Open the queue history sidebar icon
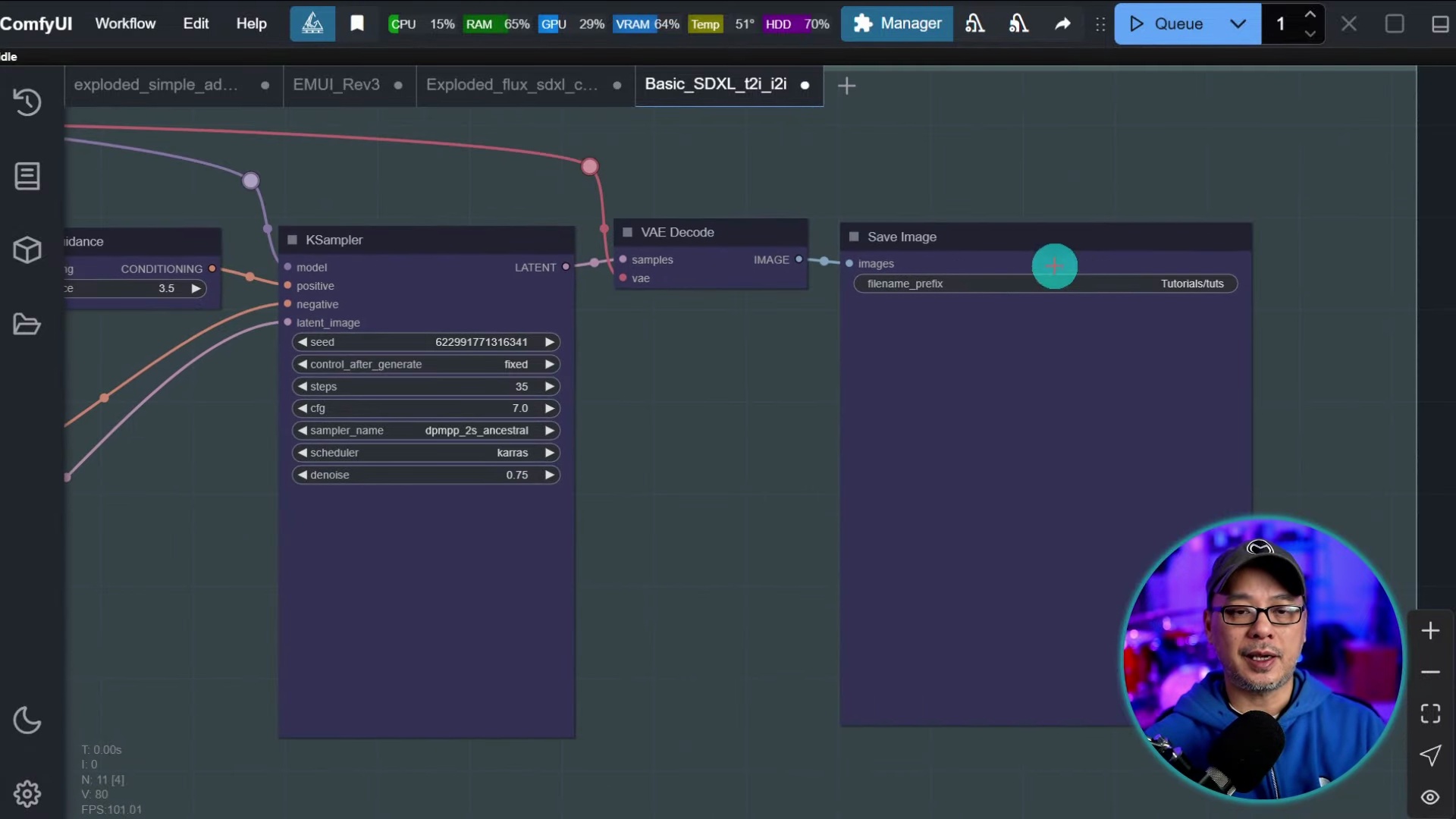 [x=27, y=102]
